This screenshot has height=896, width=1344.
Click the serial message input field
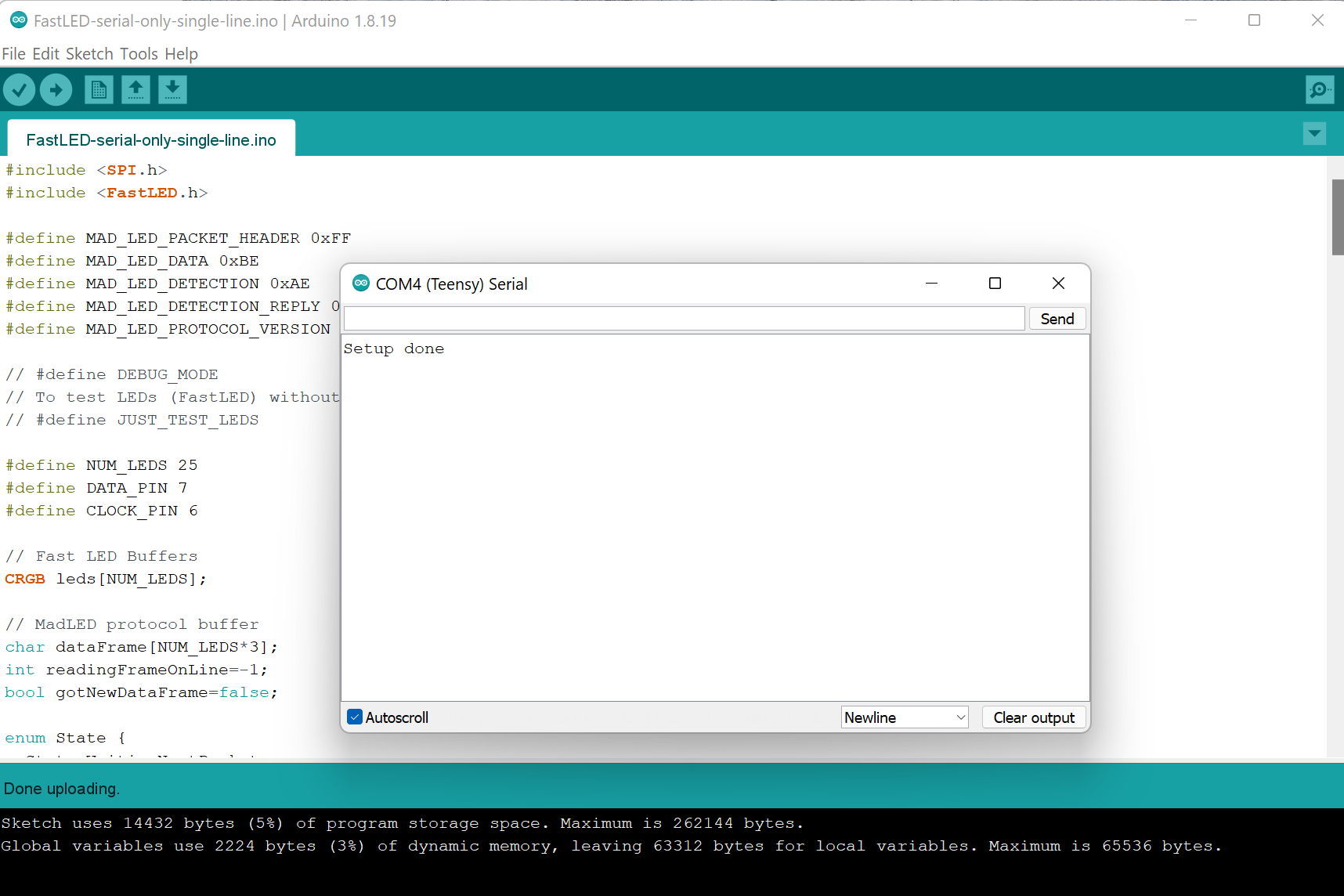pos(685,319)
